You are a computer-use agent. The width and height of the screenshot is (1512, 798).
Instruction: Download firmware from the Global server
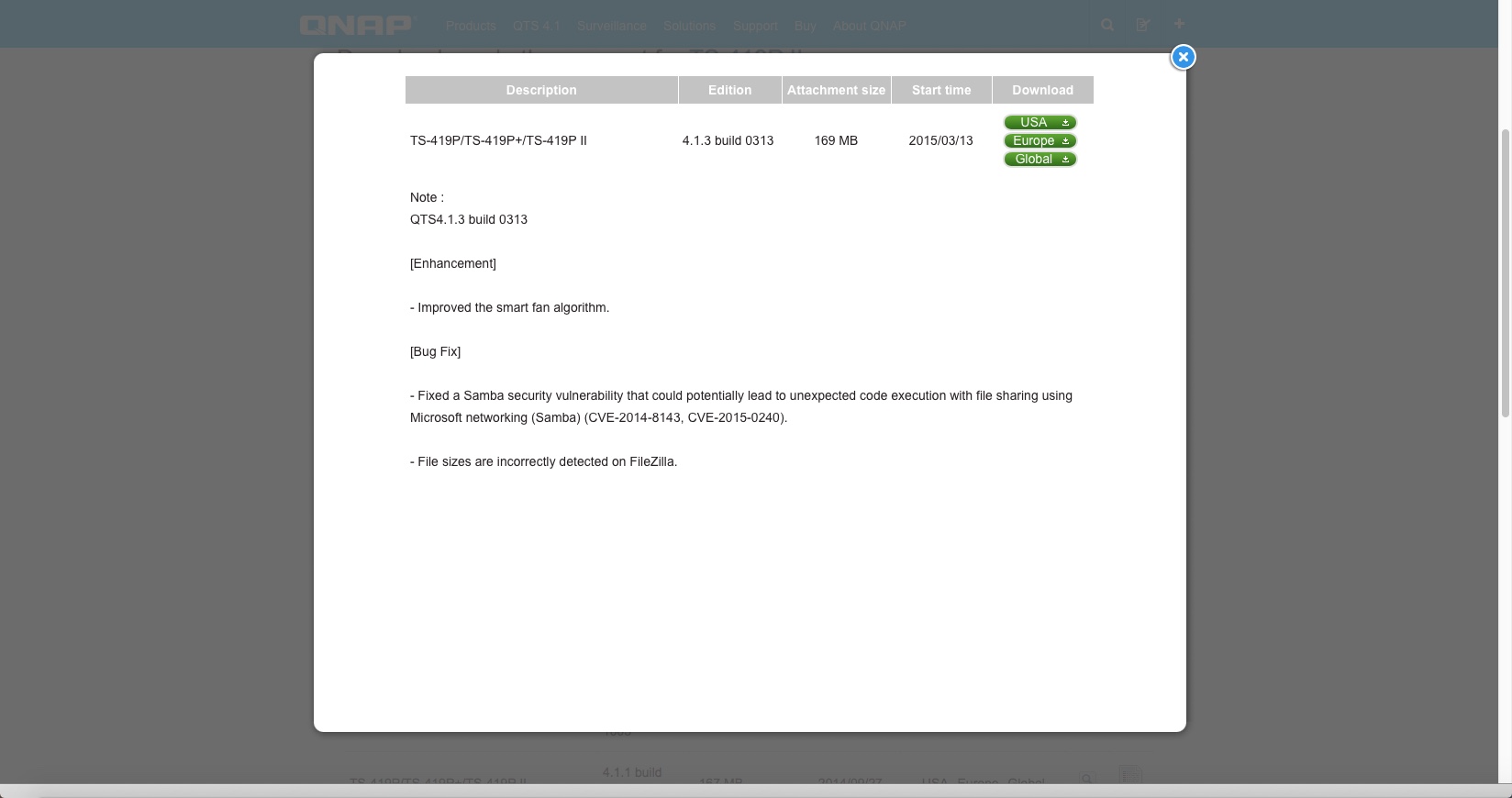[x=1039, y=159]
